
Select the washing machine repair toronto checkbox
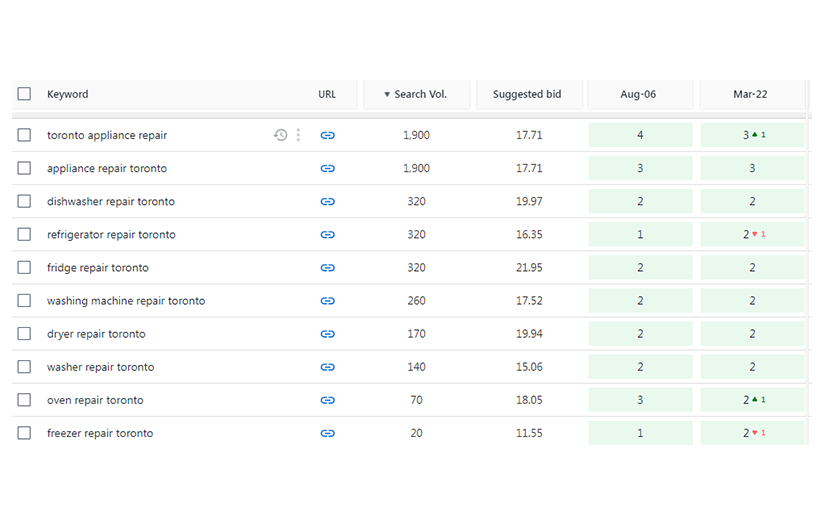[x=24, y=301]
